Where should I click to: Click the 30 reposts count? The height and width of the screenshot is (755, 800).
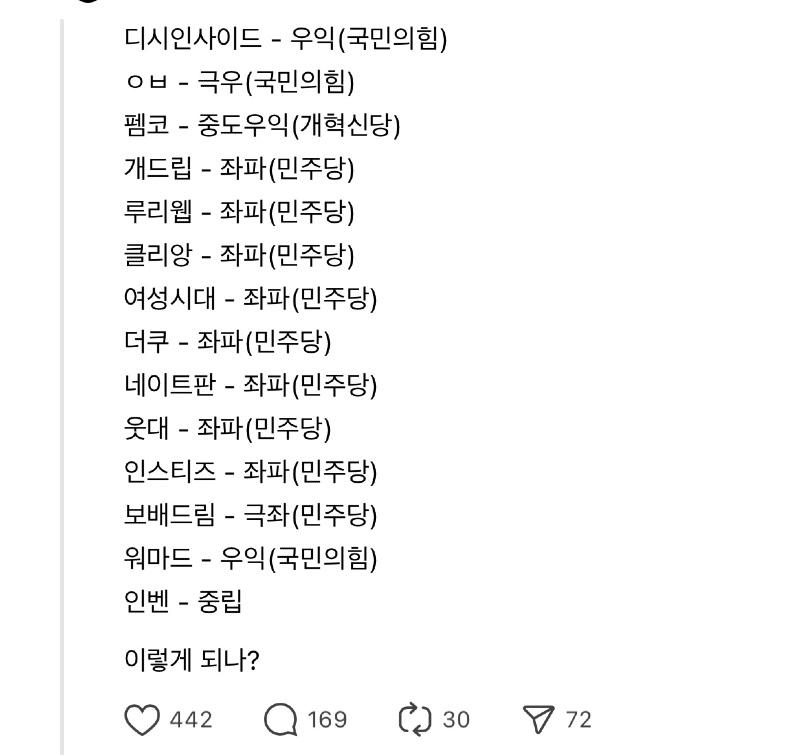click(x=456, y=720)
